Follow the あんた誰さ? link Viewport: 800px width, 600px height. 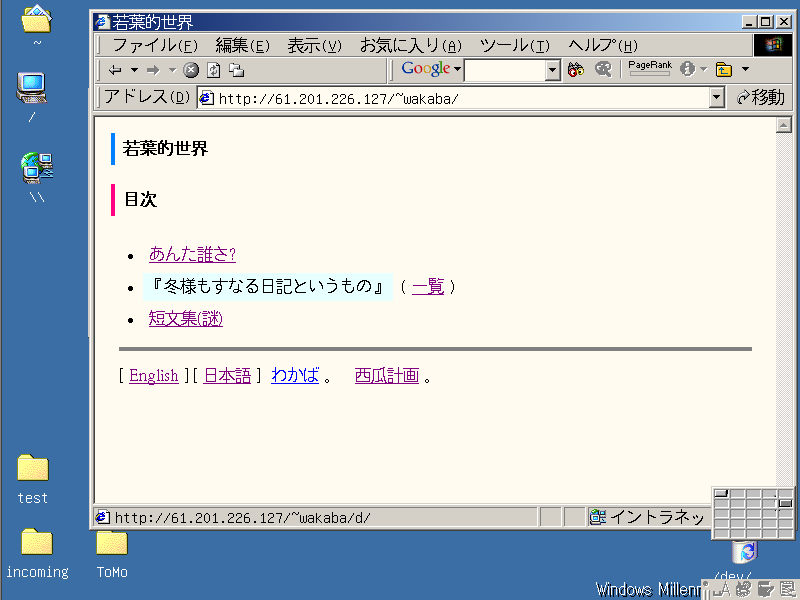tap(192, 254)
